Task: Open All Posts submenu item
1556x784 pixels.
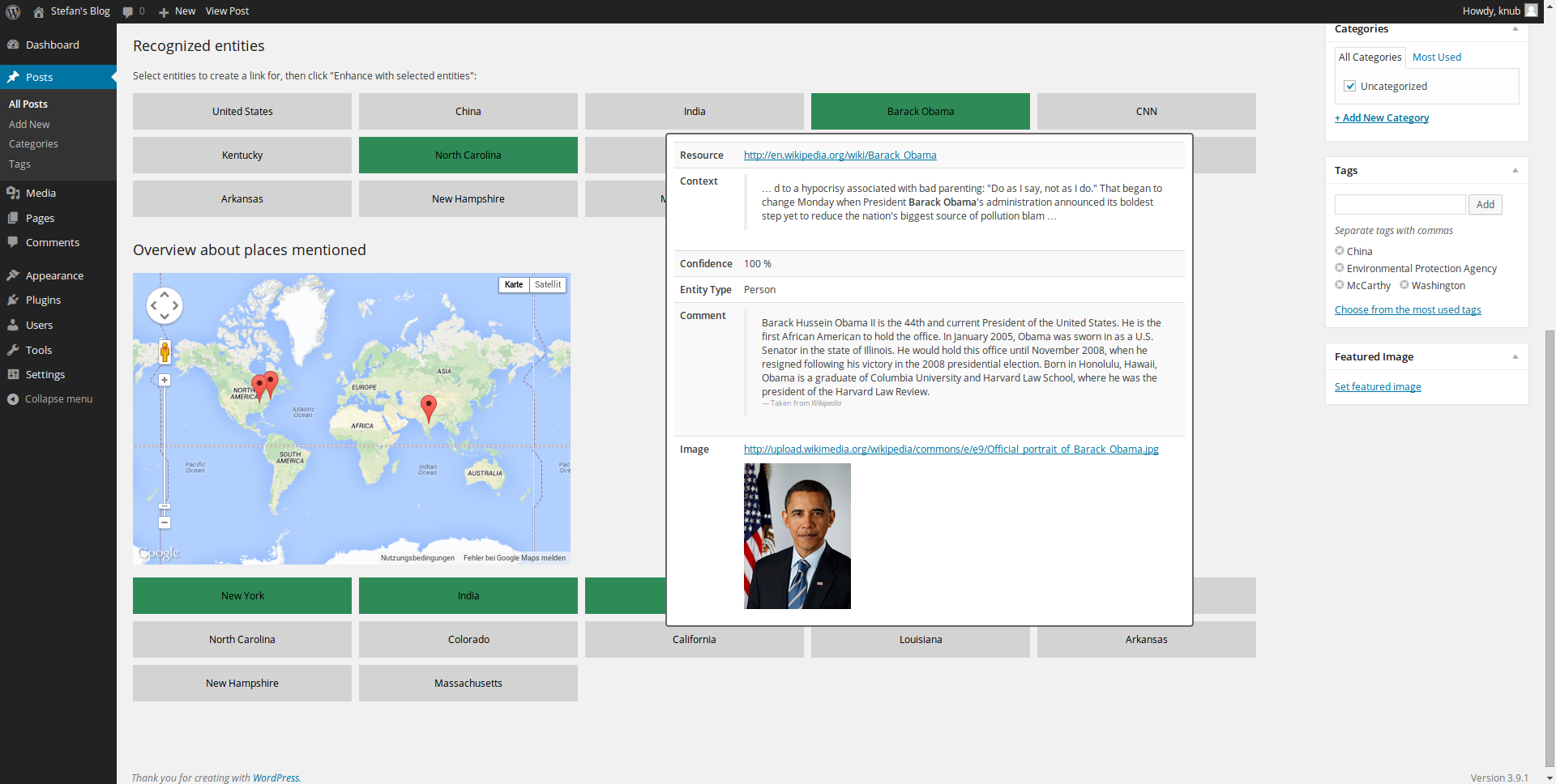Action: (28, 104)
